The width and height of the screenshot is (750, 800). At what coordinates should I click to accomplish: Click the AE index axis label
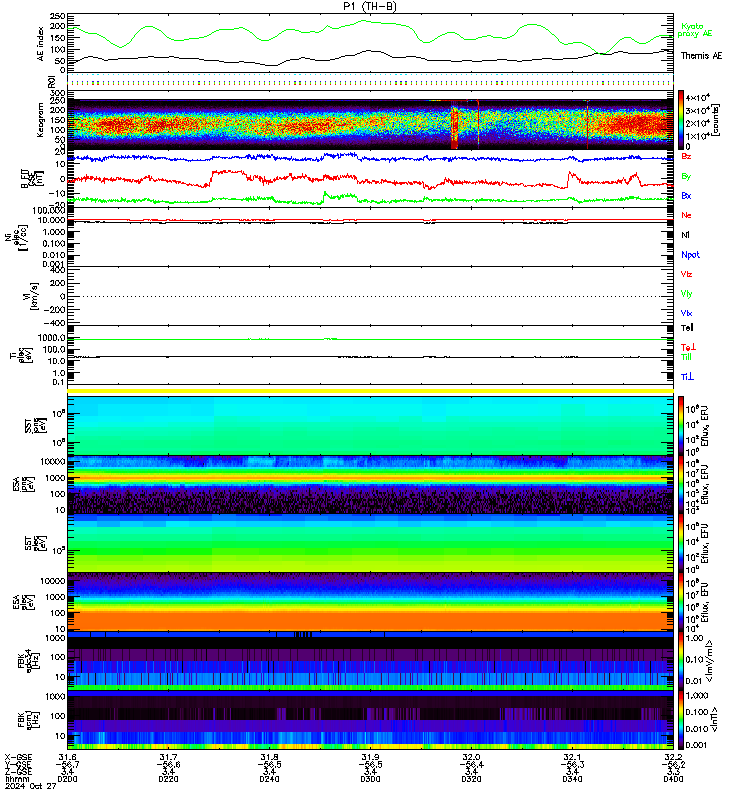pos(41,44)
